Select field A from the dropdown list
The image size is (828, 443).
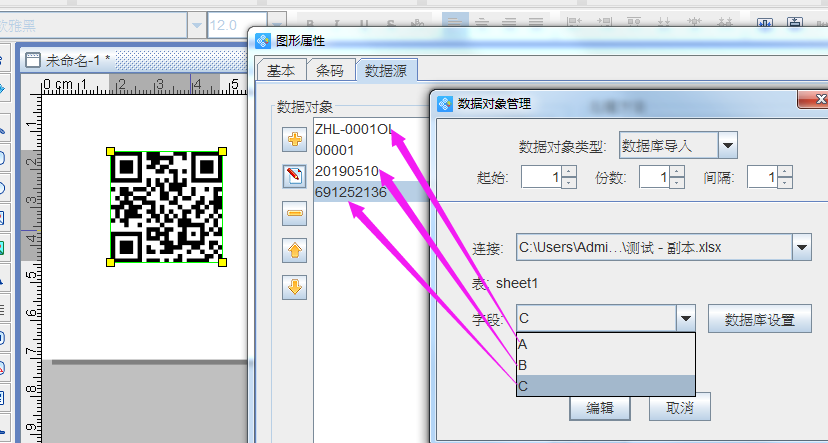[x=604, y=344]
